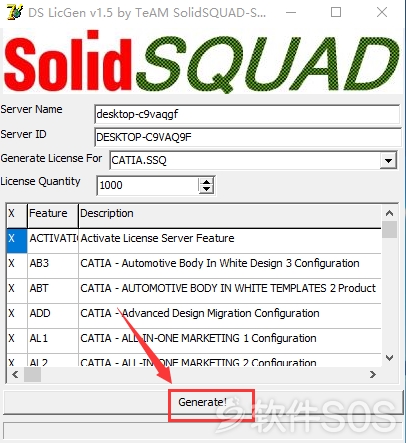
Task: Click the horizontal scroll right arrow
Action: pyautogui.click(x=373, y=375)
